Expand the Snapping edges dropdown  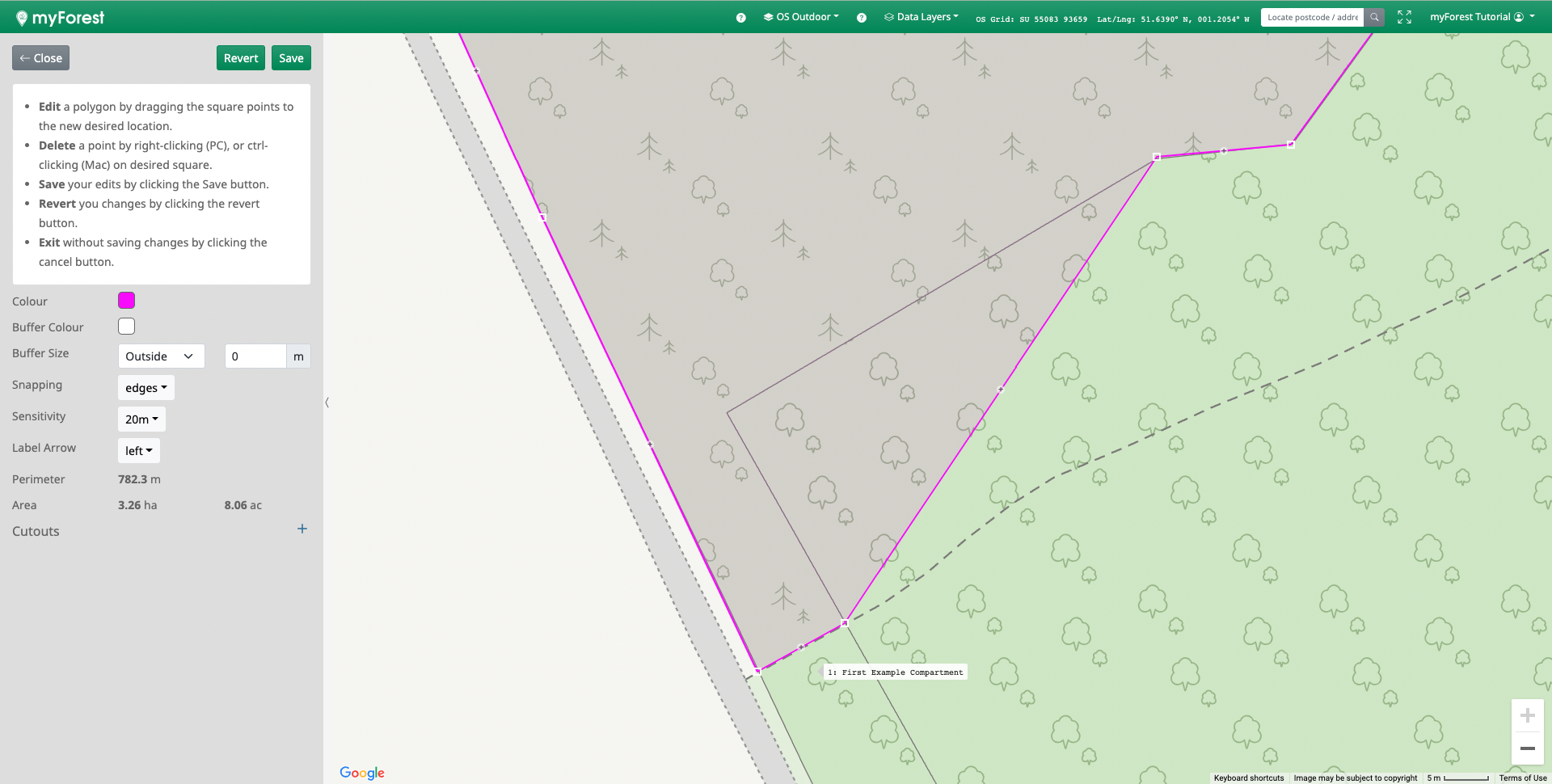pos(145,388)
